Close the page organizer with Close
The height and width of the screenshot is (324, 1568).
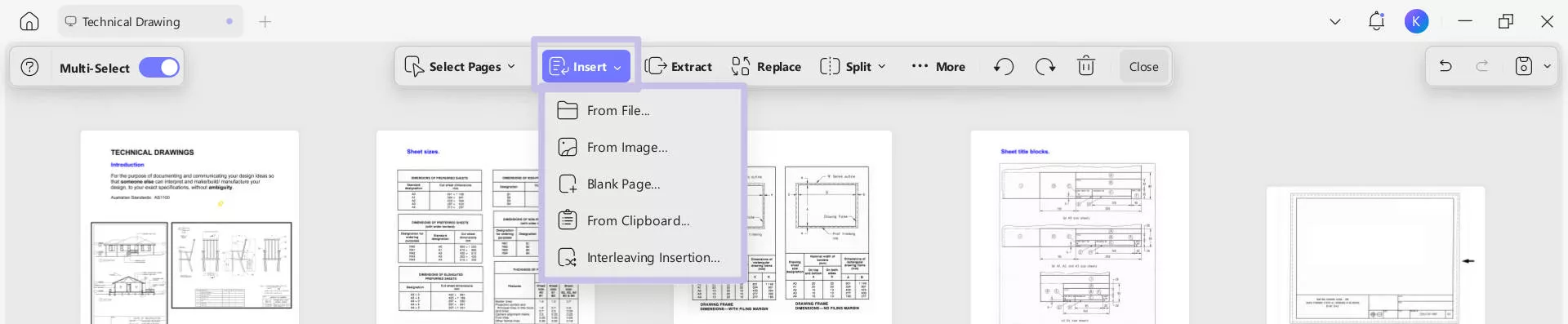tap(1143, 67)
